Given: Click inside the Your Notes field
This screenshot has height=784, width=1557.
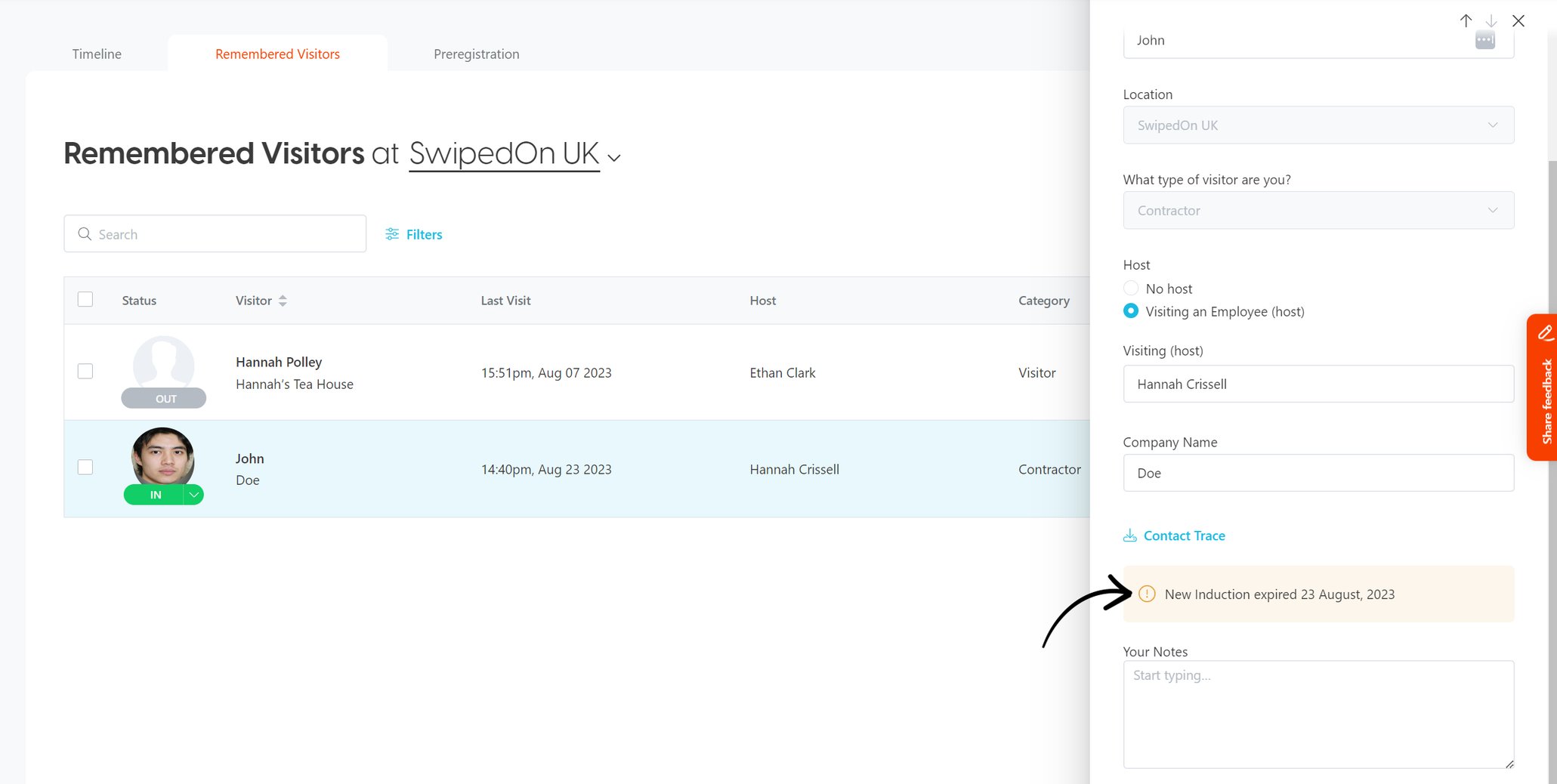Looking at the screenshot, I should pyautogui.click(x=1318, y=714).
